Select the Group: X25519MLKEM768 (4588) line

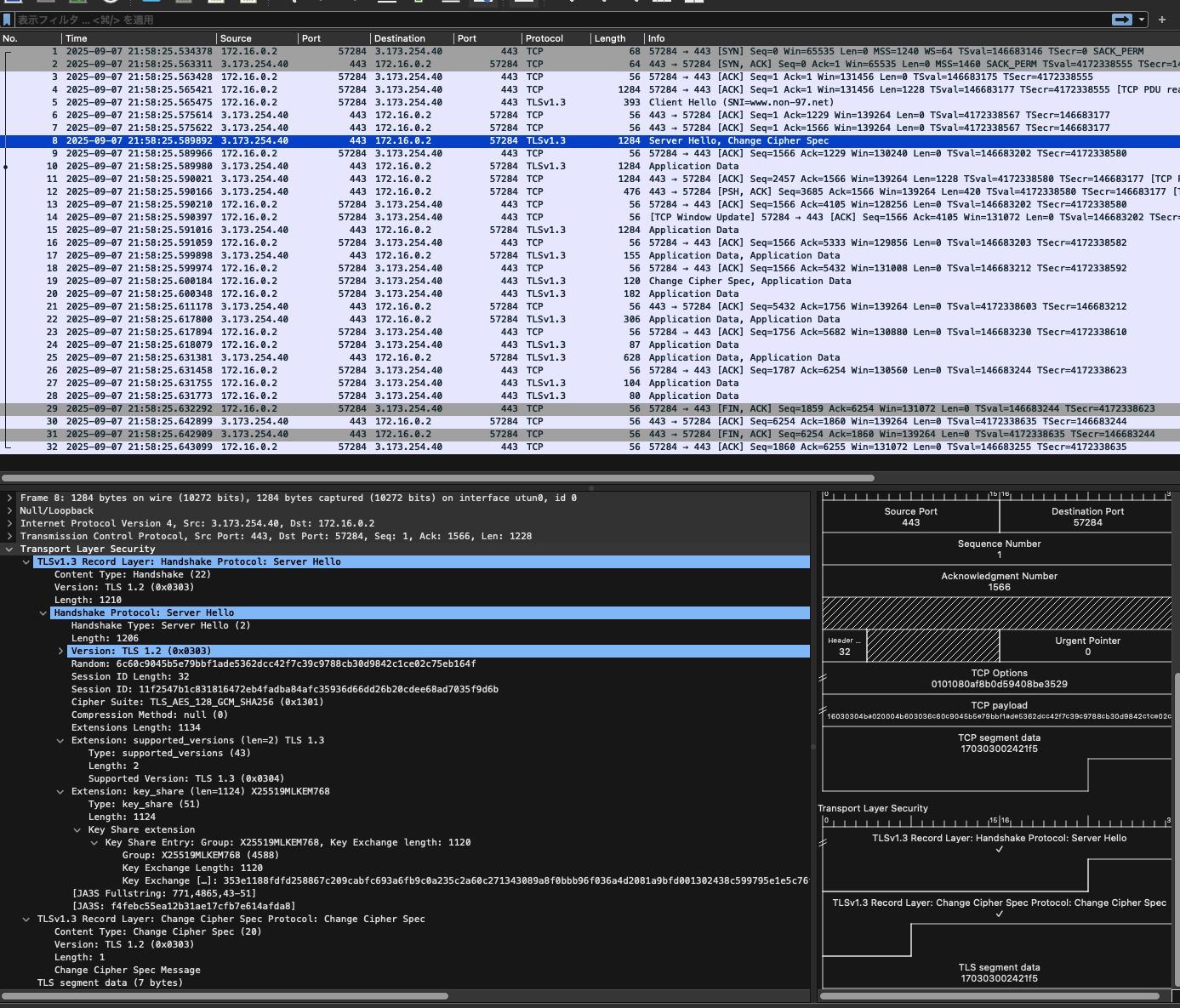[x=200, y=856]
